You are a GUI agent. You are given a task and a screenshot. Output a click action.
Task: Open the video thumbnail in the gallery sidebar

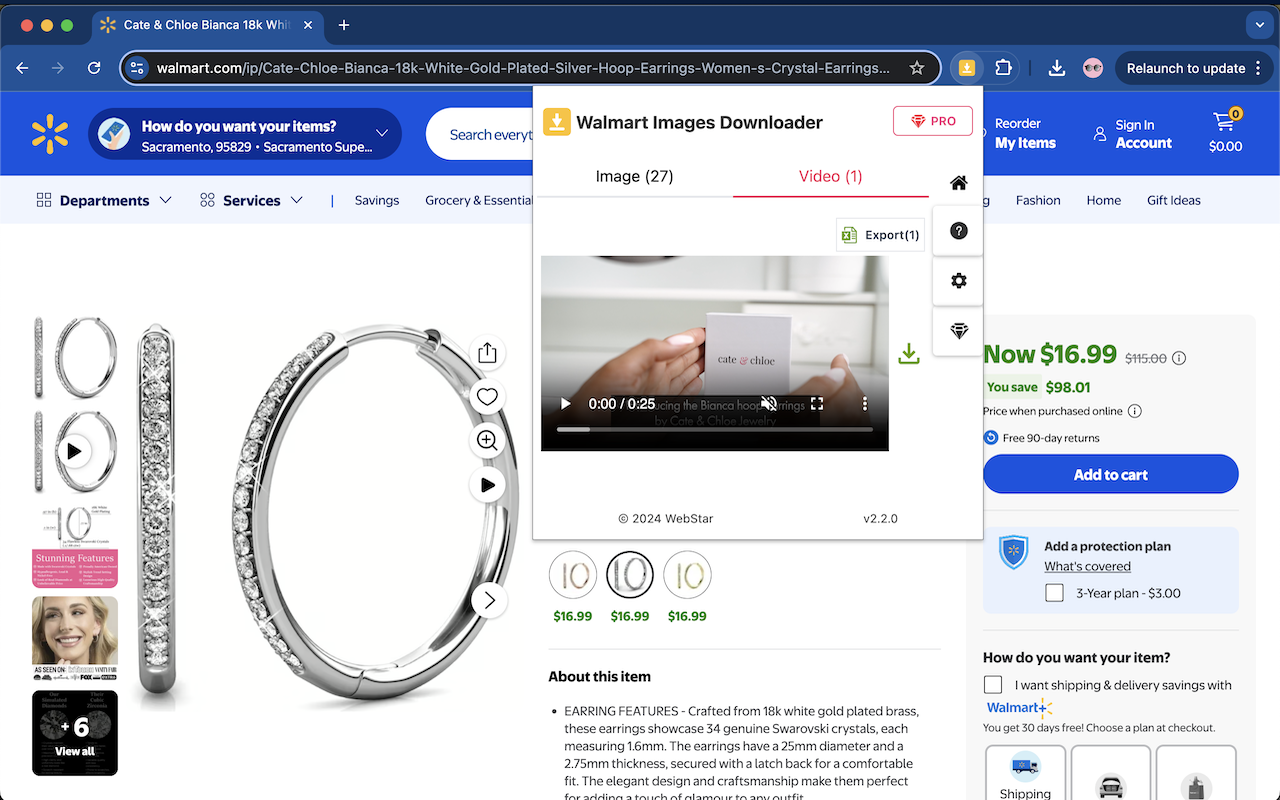point(74,450)
